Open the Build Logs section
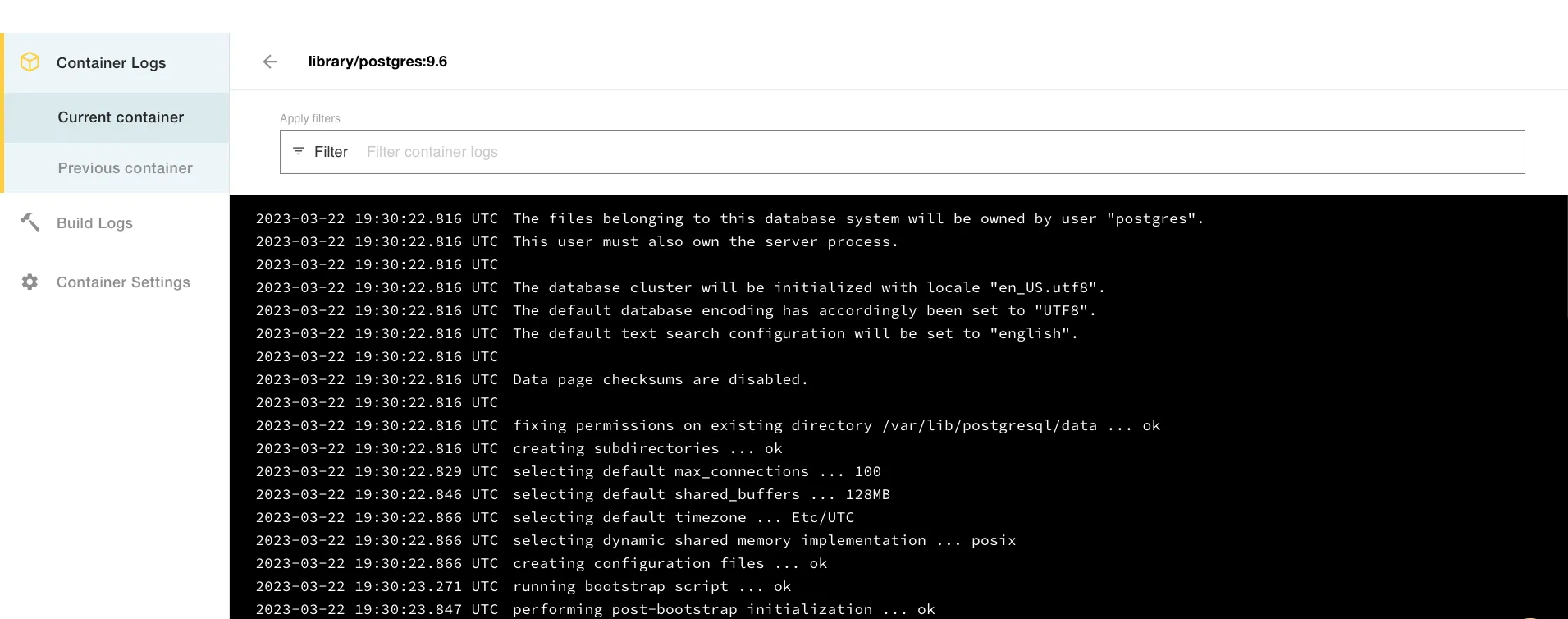 pos(94,223)
